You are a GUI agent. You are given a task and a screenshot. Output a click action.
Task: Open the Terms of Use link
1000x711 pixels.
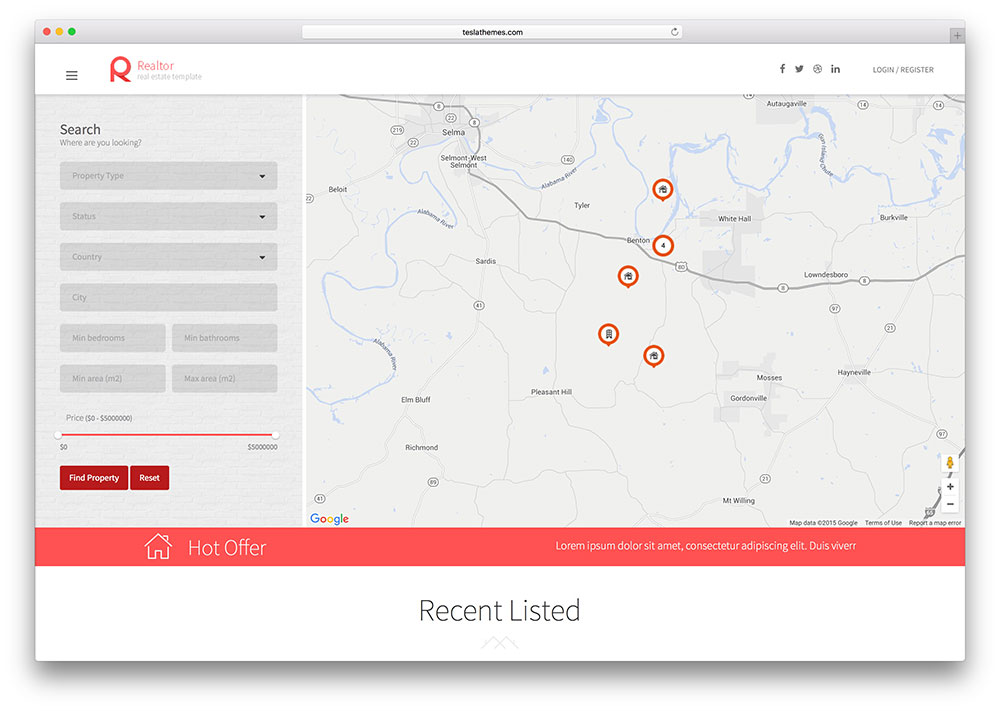coord(884,522)
